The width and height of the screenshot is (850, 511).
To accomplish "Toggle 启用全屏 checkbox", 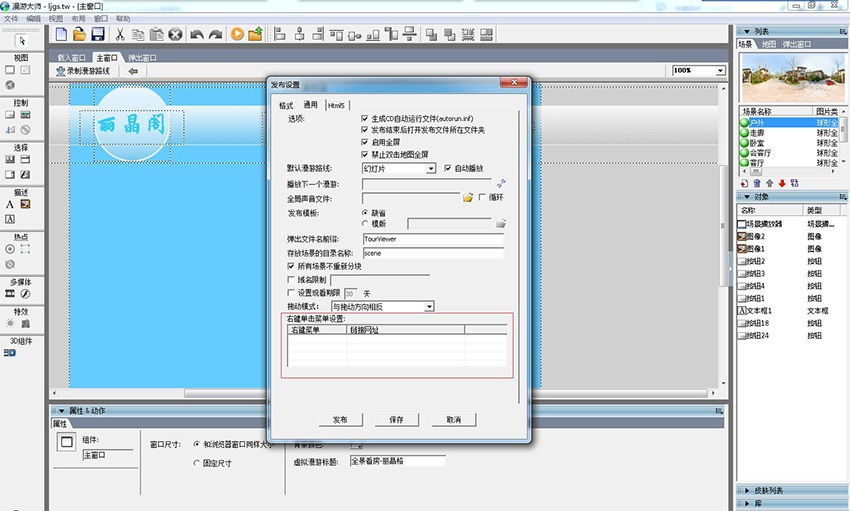I will click(365, 142).
